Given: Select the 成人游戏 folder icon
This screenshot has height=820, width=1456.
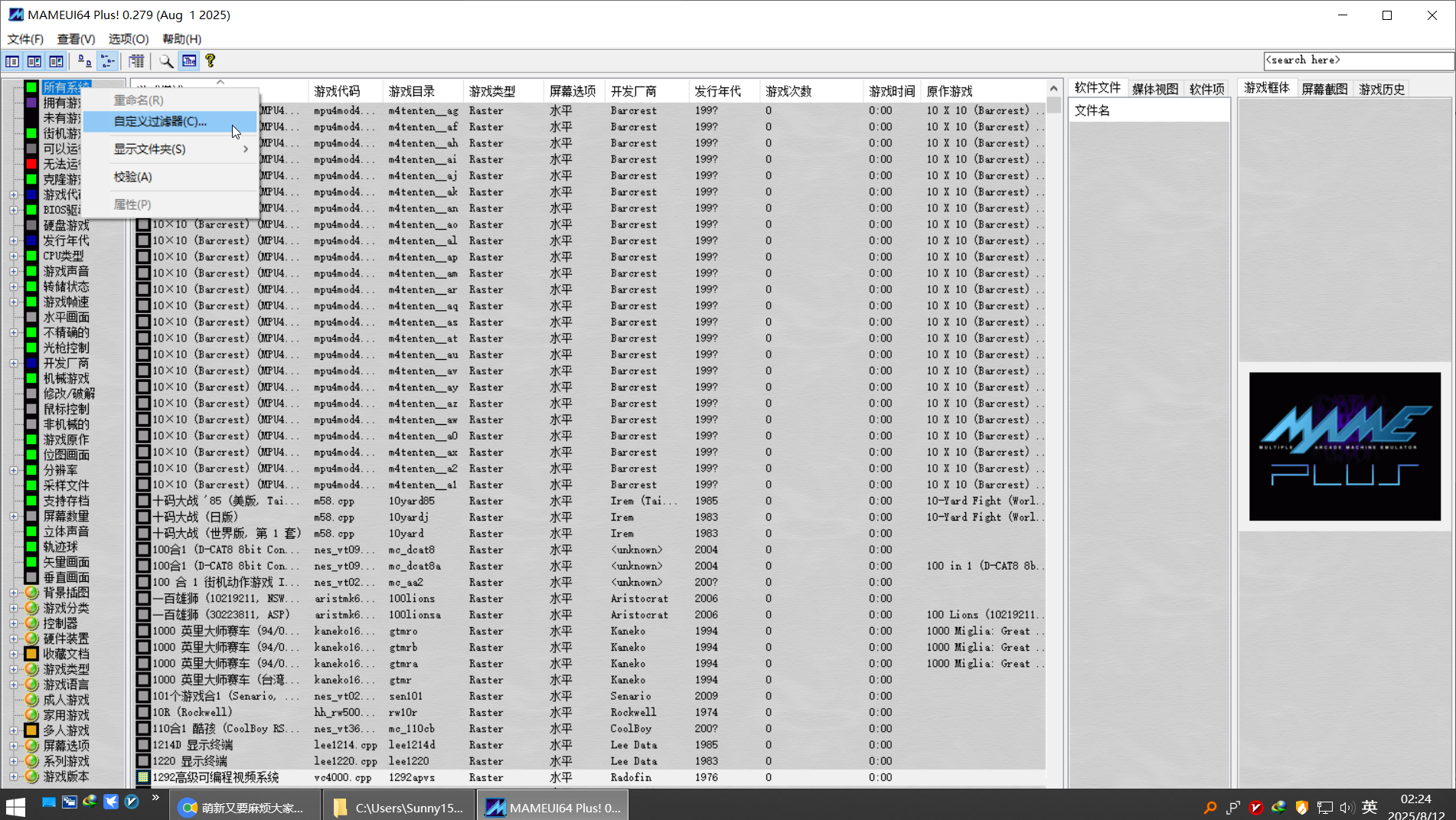Looking at the screenshot, I should pyautogui.click(x=31, y=700).
